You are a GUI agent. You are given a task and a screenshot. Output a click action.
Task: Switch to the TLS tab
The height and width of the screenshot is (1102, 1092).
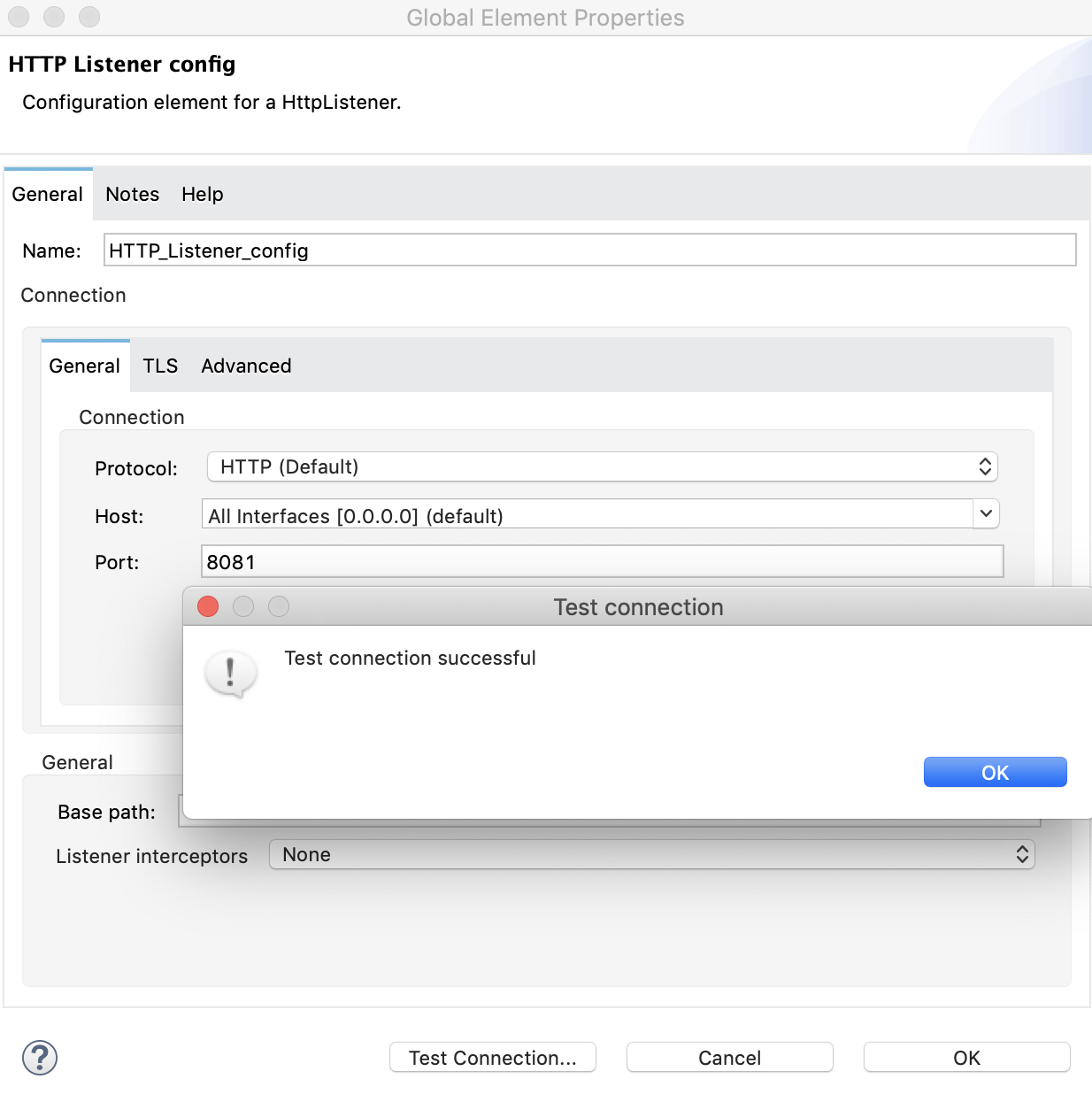click(x=160, y=366)
